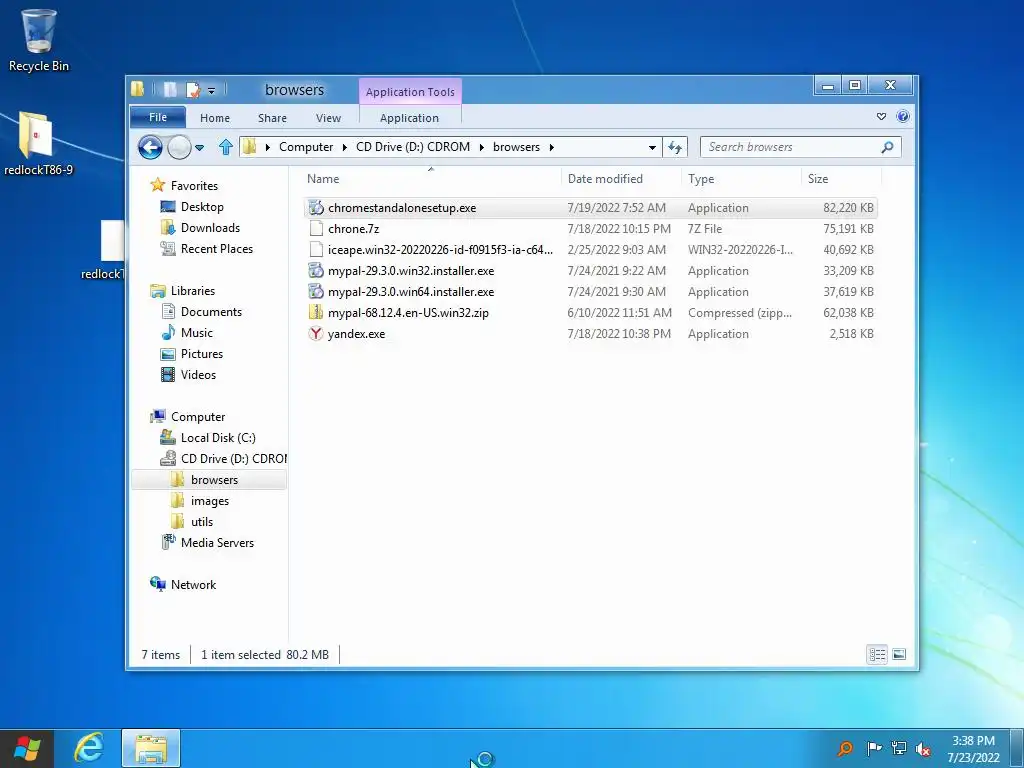
Task: Select the utils folder in tree
Action: pos(202,521)
